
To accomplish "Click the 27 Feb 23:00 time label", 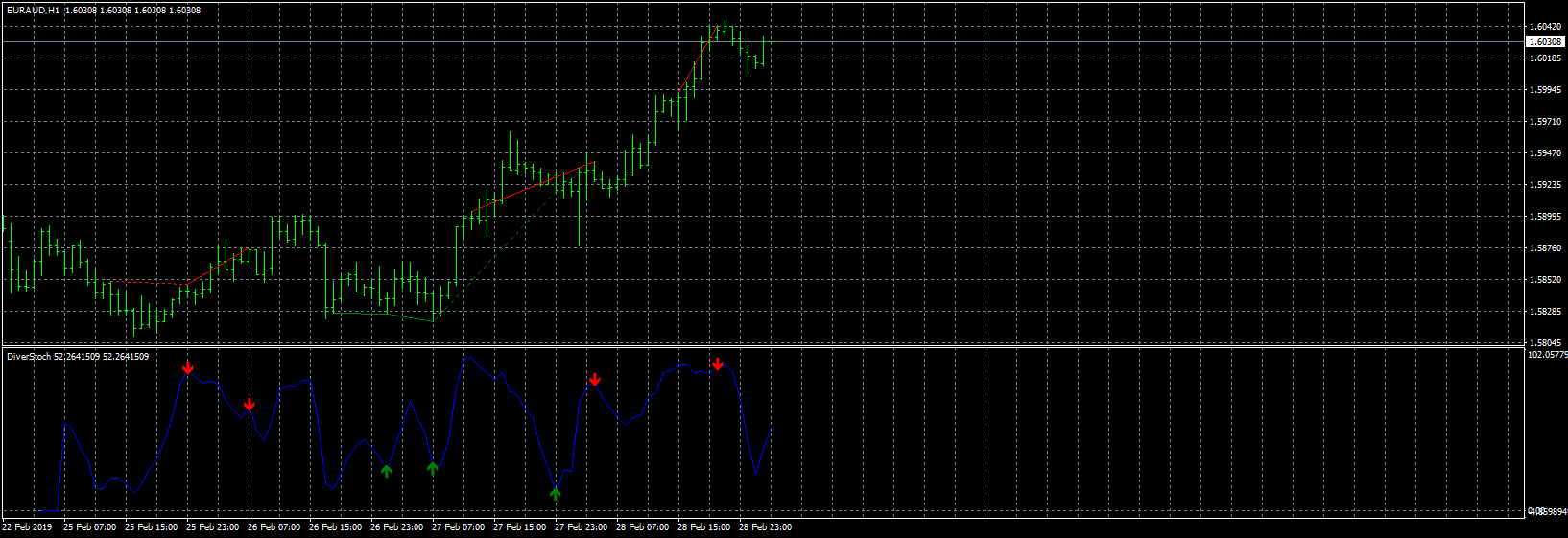I will 581,527.
